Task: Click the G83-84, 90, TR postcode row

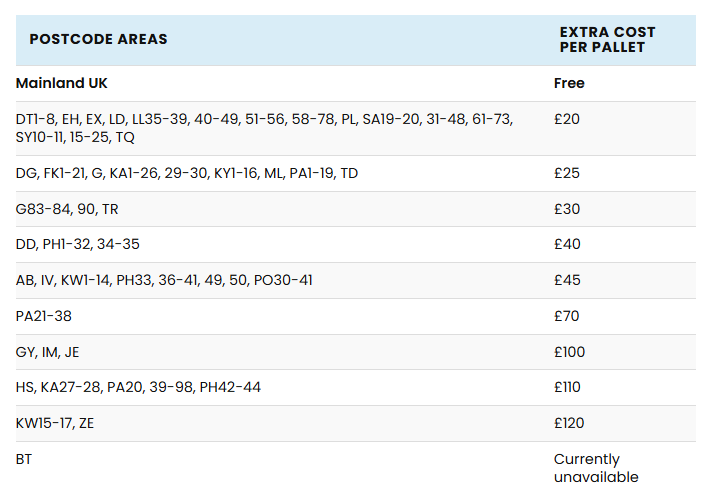Action: [67, 210]
